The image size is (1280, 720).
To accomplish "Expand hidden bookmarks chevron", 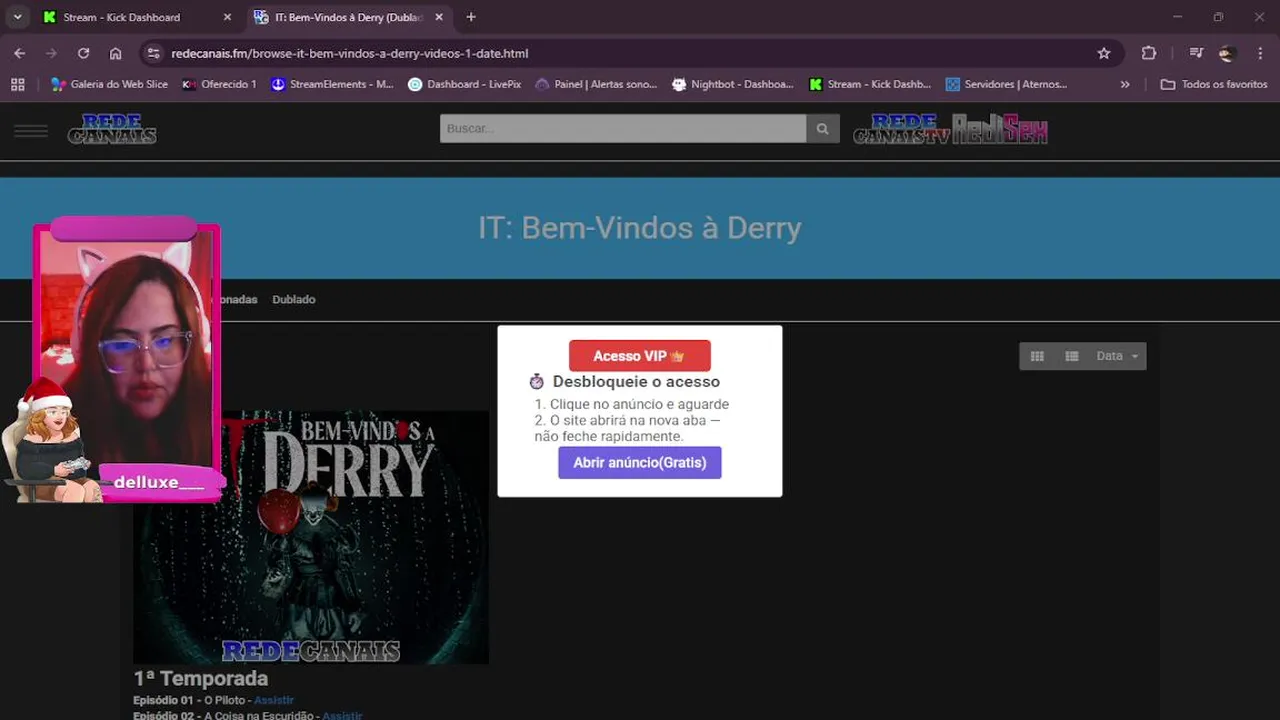I will point(1125,85).
